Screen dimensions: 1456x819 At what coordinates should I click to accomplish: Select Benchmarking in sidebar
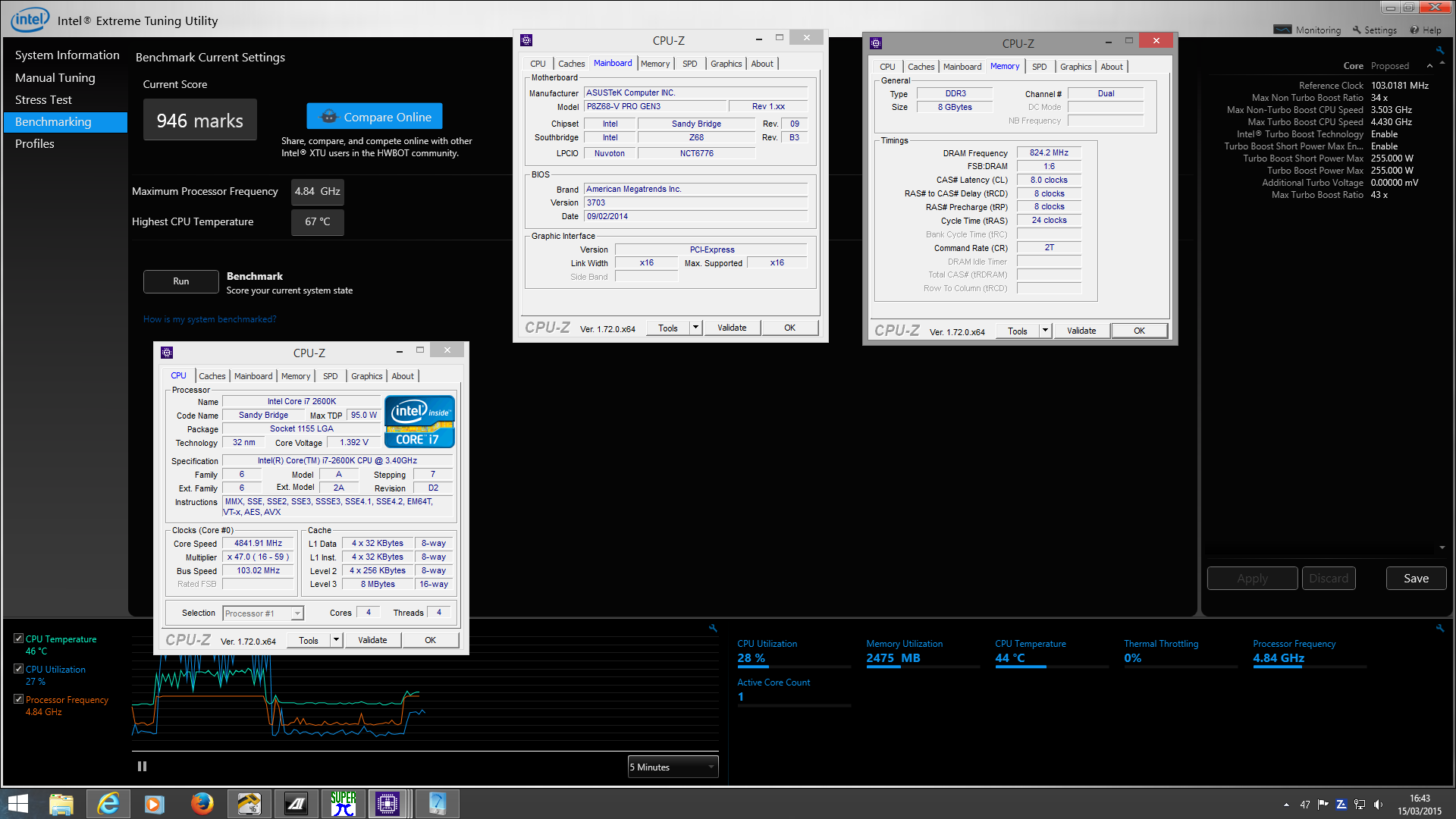click(66, 122)
